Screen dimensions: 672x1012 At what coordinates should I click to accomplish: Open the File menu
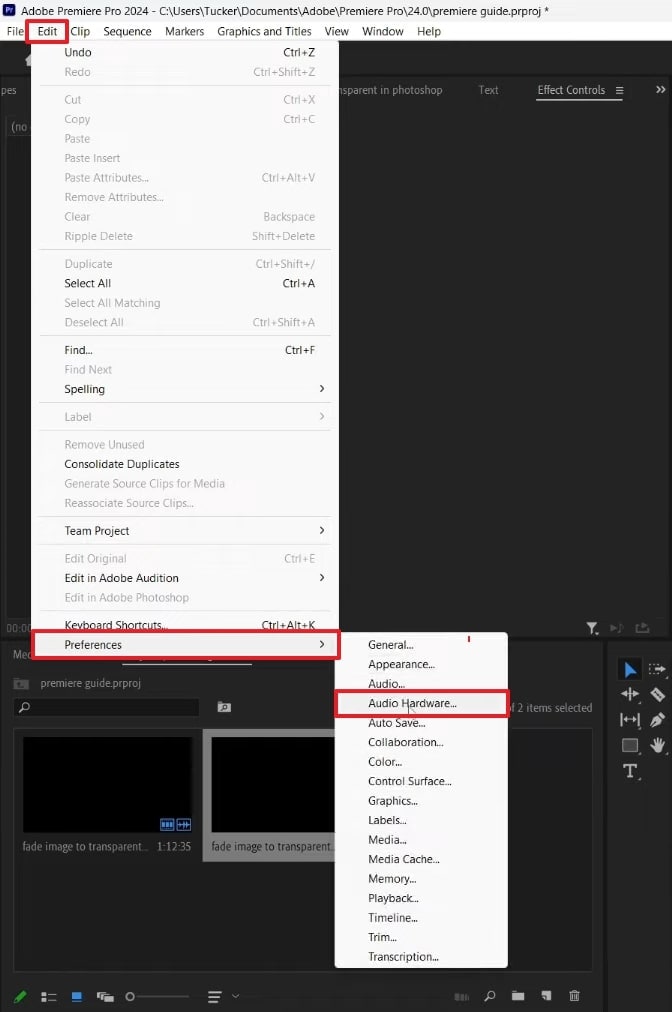click(15, 31)
